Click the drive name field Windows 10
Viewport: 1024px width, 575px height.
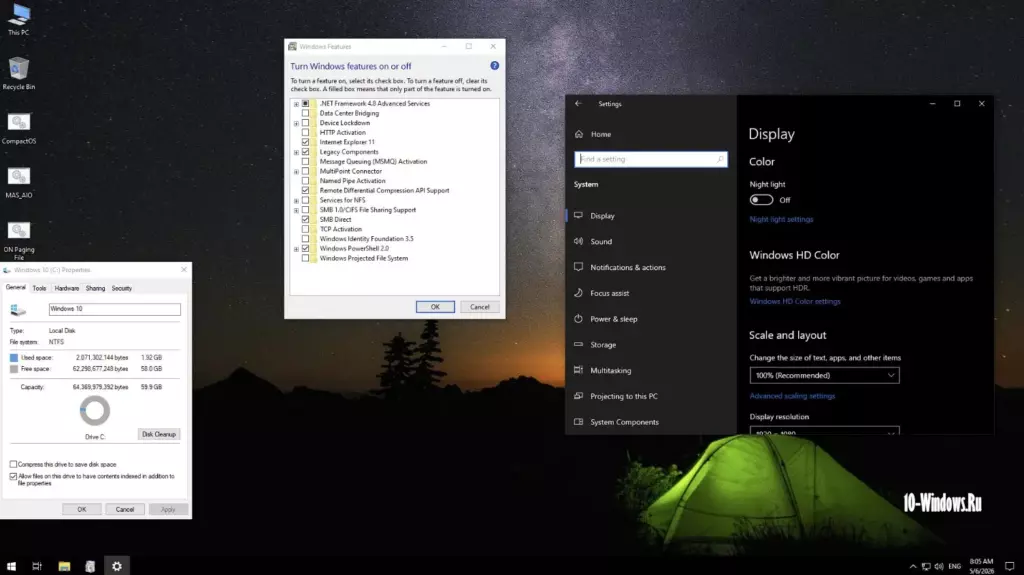(x=114, y=308)
